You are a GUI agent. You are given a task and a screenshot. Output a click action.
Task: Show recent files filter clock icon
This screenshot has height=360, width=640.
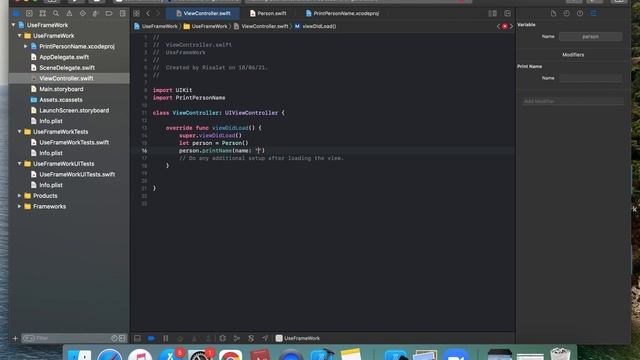[x=114, y=338]
